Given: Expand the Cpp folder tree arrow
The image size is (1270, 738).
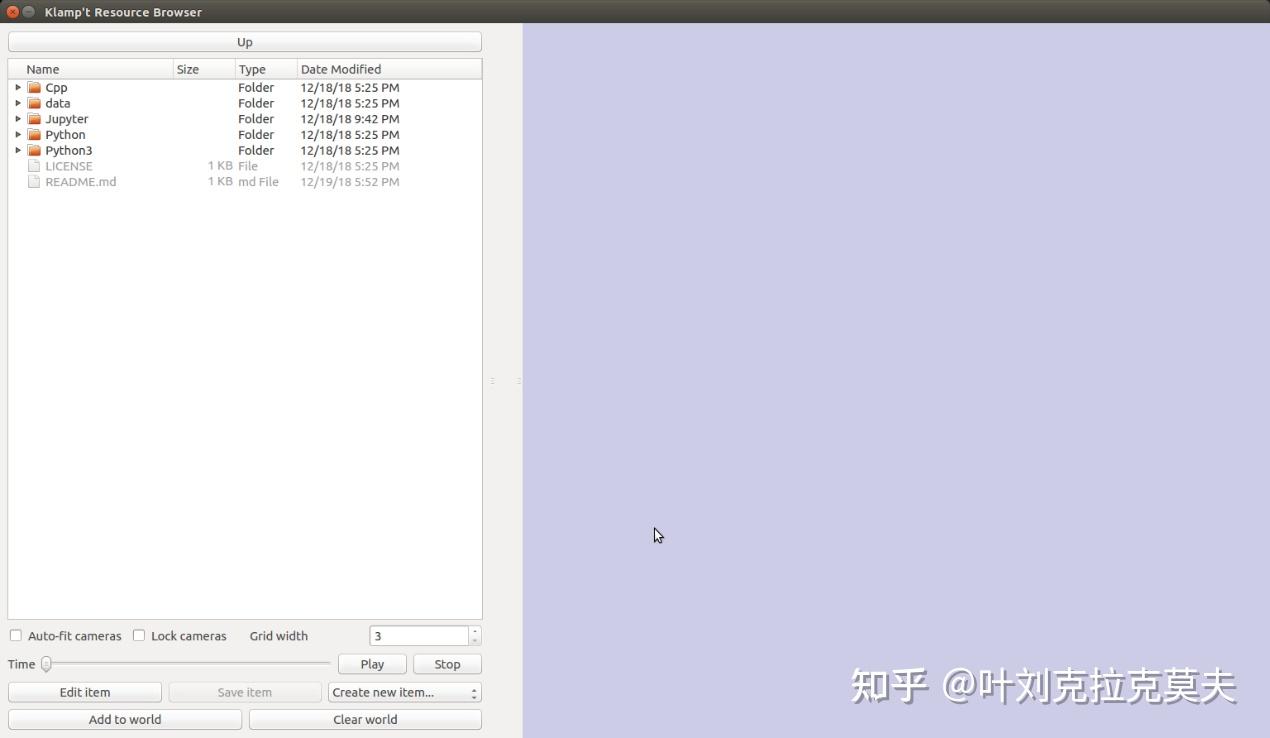Looking at the screenshot, I should pyautogui.click(x=18, y=87).
